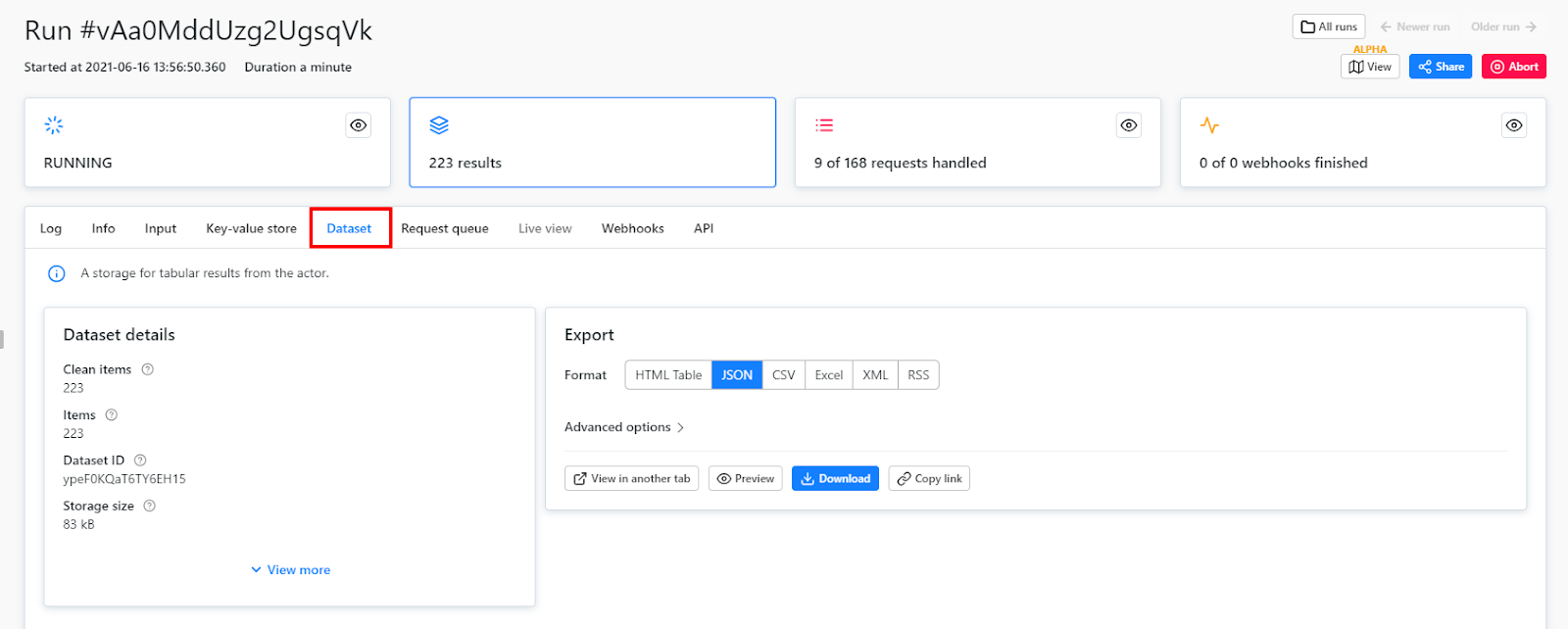The image size is (1568, 629).
Task: Select JSON export format
Action: click(737, 375)
